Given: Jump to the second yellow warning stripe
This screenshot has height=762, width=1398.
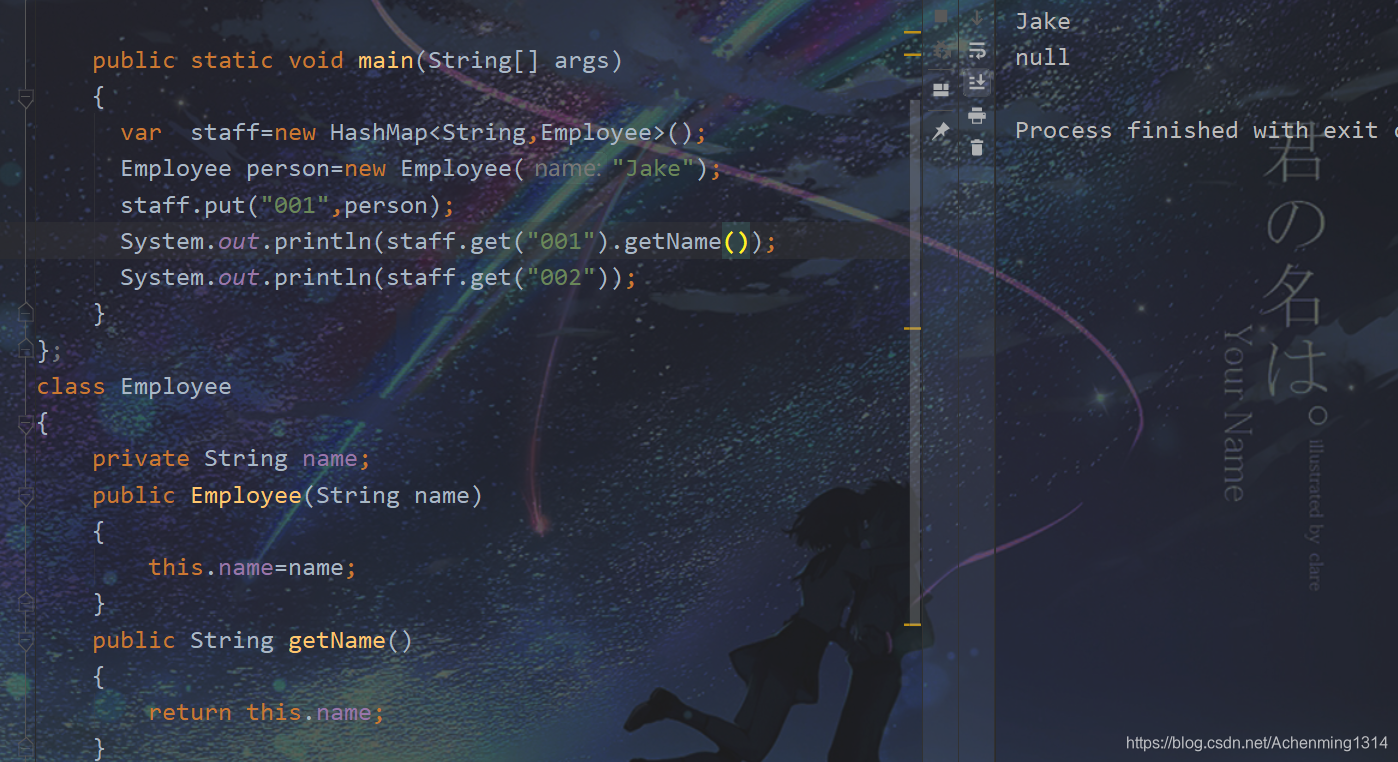Looking at the screenshot, I should 912,54.
